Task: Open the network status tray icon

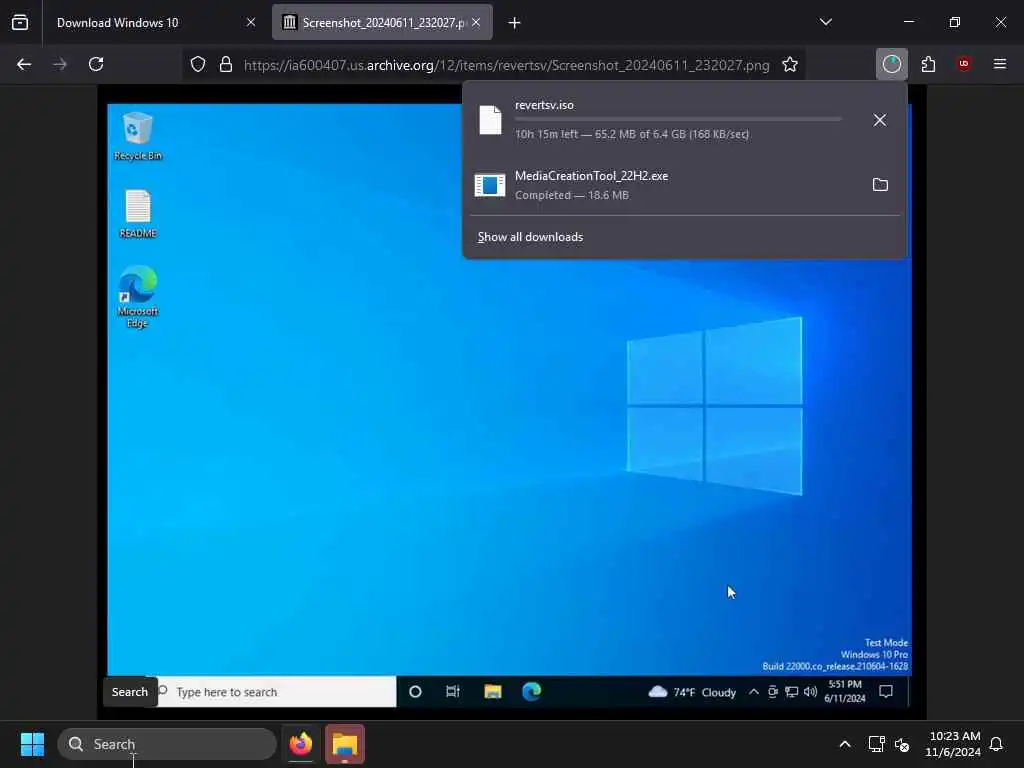Action: [876, 744]
